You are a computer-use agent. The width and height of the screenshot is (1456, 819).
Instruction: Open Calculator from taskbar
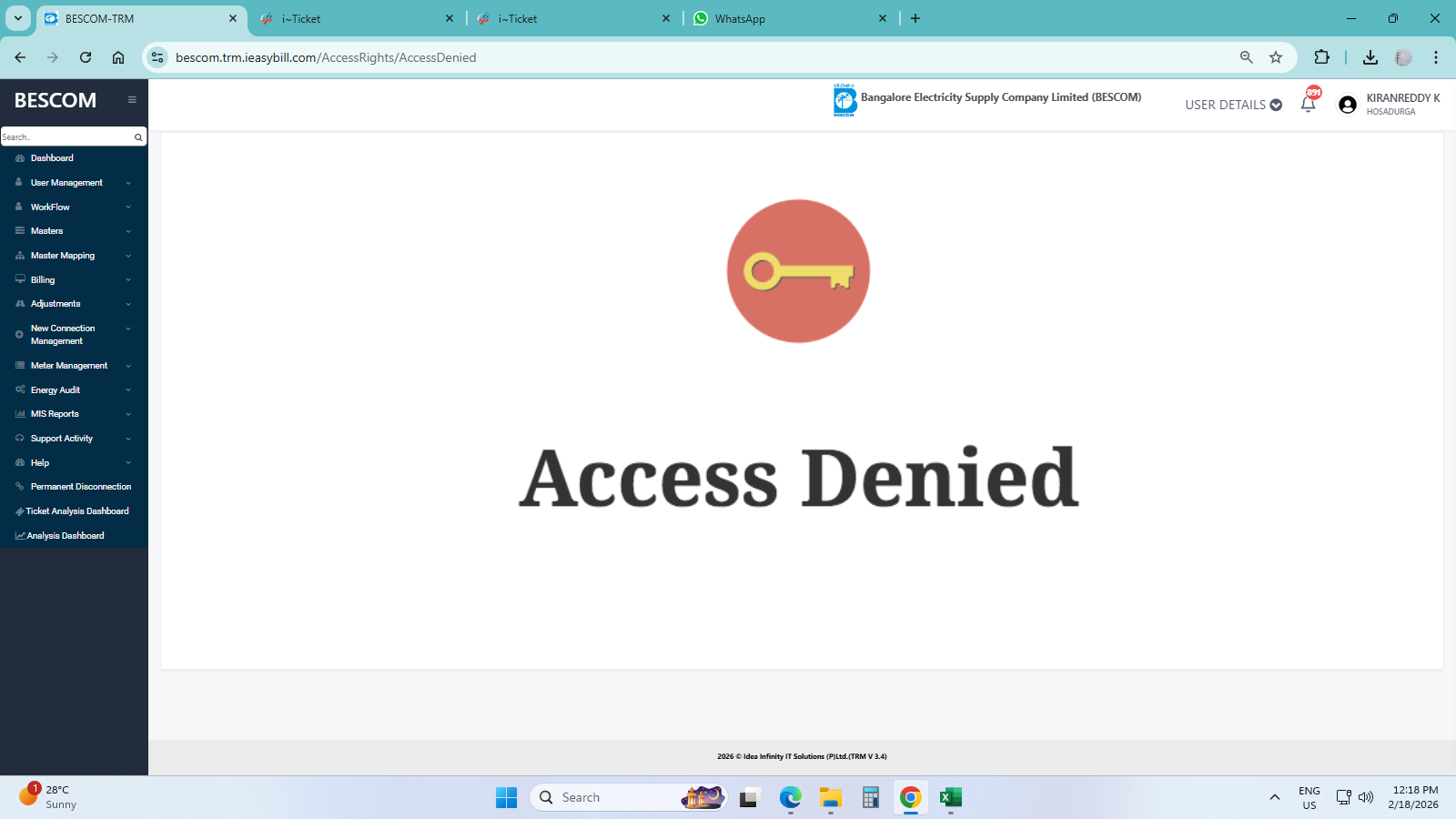click(x=871, y=798)
